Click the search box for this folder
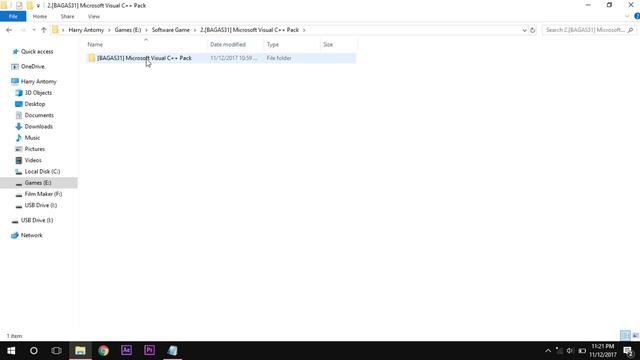This screenshot has height=360, width=640. pos(588,30)
